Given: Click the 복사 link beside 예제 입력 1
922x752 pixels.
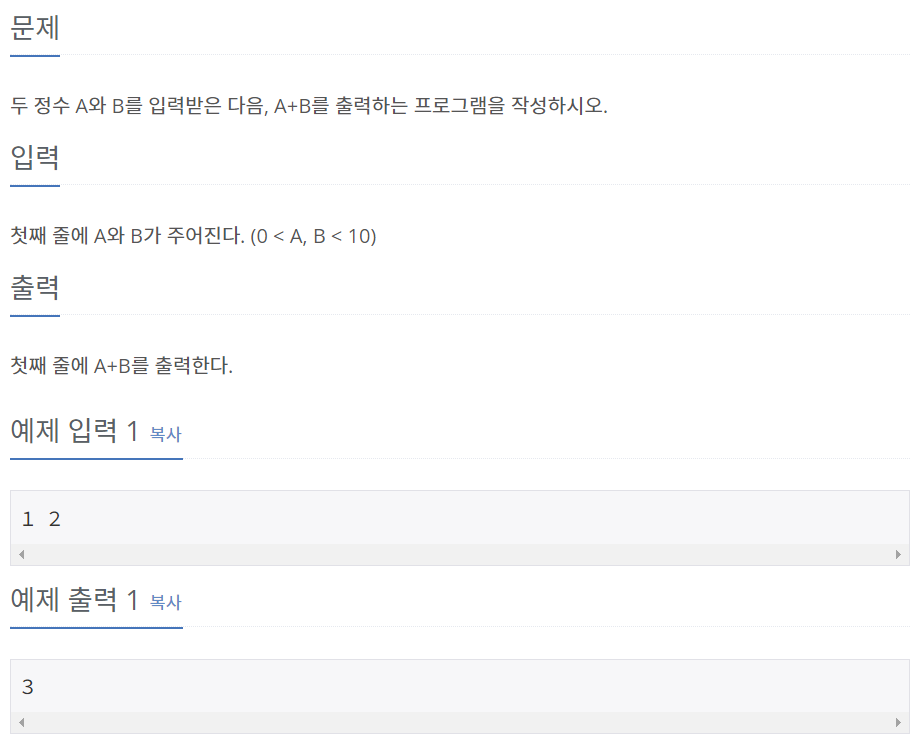Looking at the screenshot, I should click(166, 434).
